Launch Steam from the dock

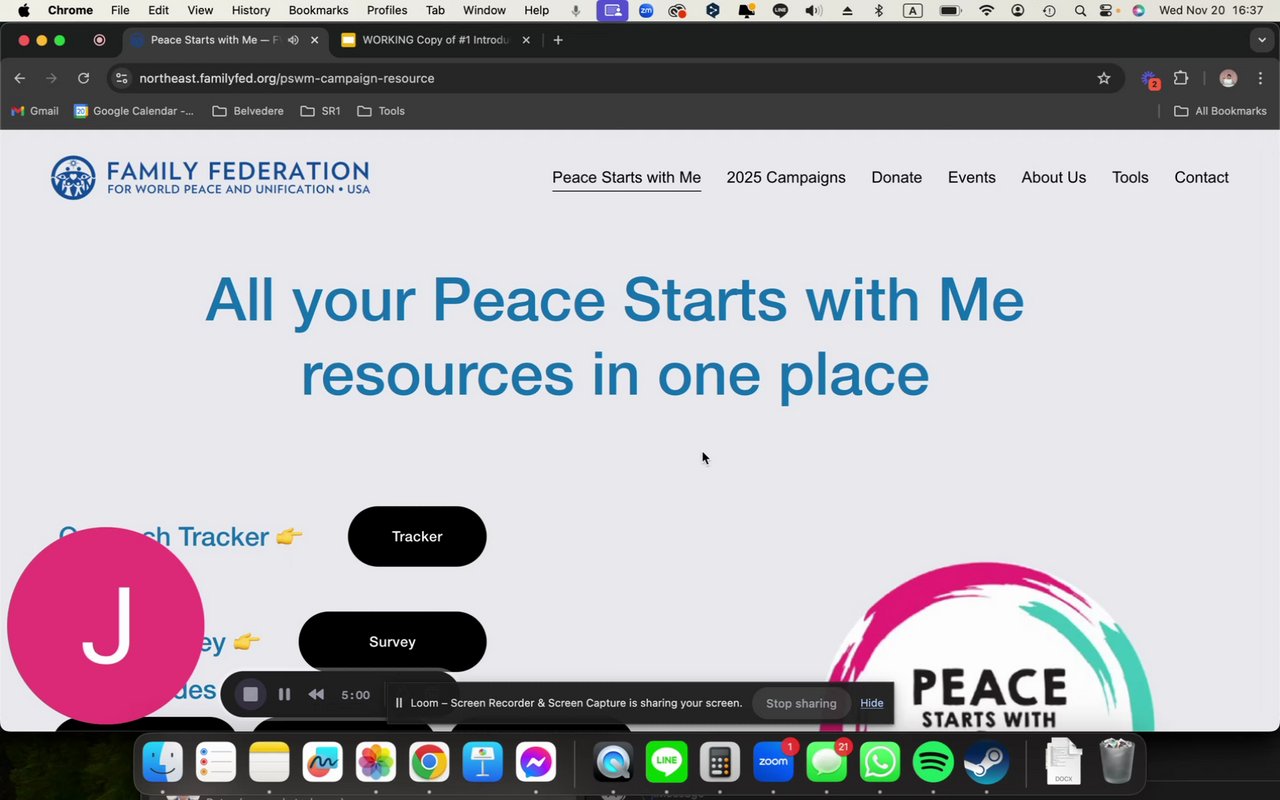[986, 763]
